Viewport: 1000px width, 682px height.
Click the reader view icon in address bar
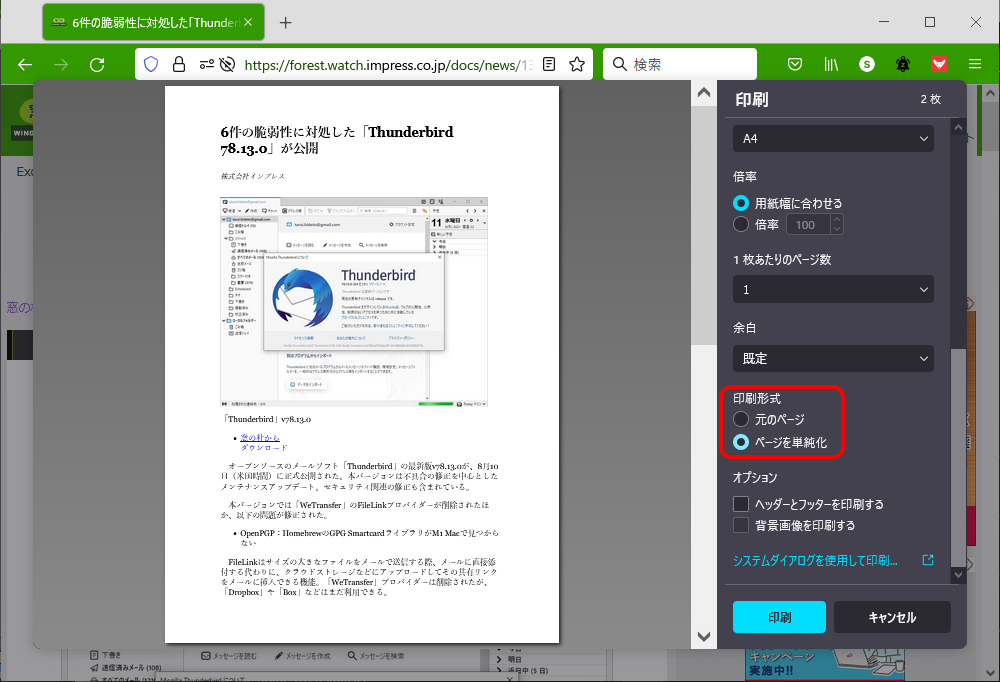tap(548, 63)
